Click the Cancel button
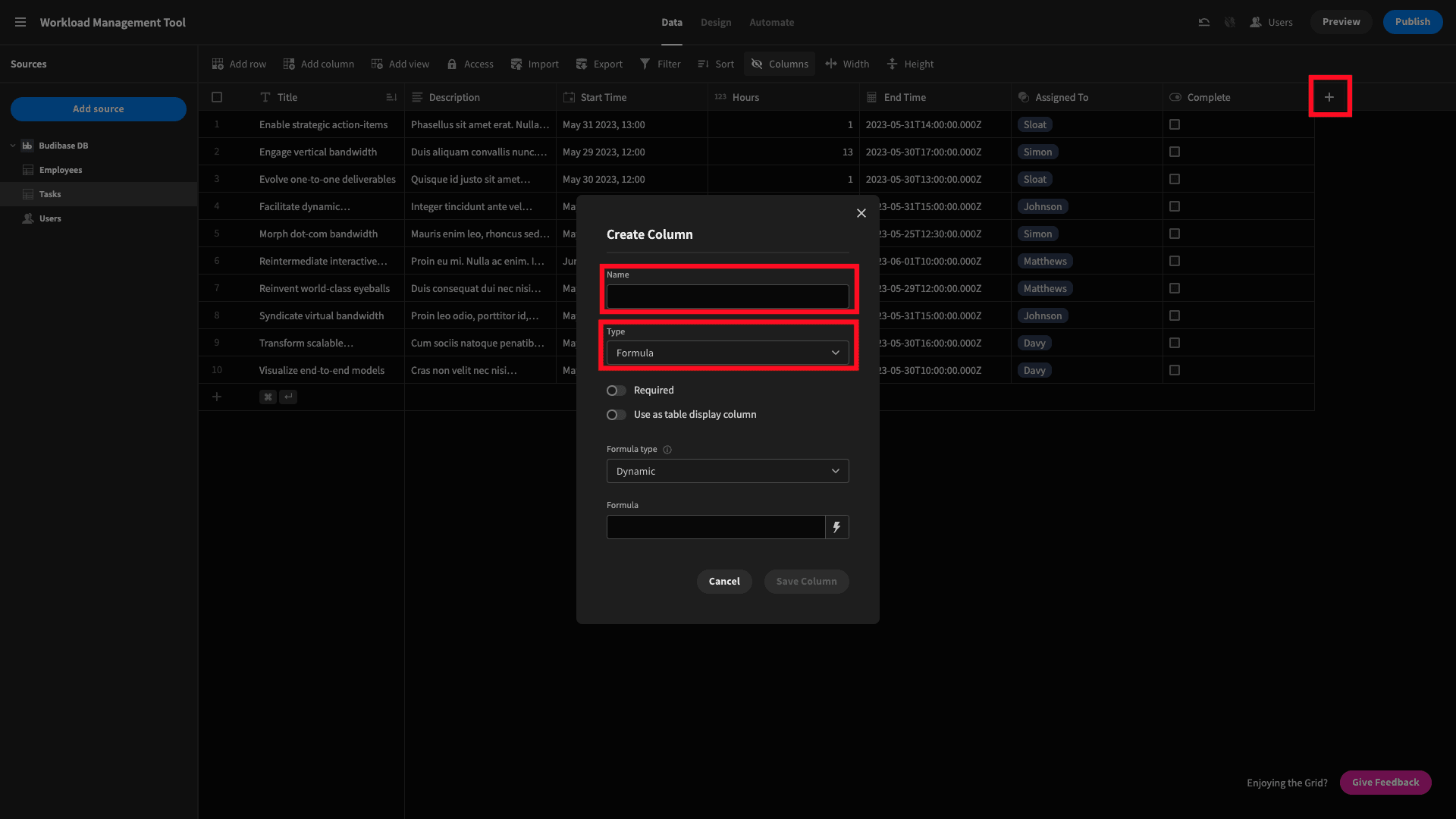This screenshot has height=819, width=1456. (724, 582)
